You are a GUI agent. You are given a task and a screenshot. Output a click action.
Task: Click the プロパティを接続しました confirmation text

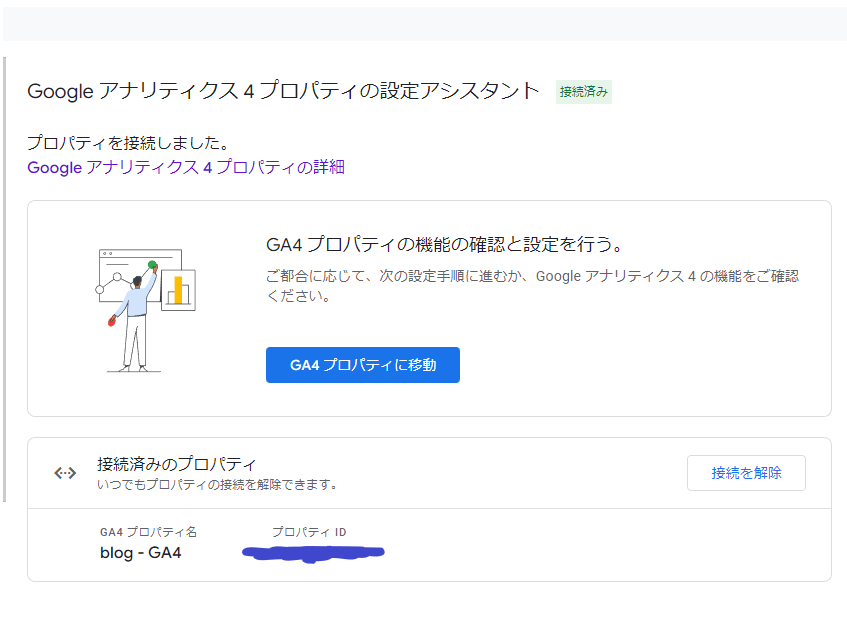(x=127, y=143)
